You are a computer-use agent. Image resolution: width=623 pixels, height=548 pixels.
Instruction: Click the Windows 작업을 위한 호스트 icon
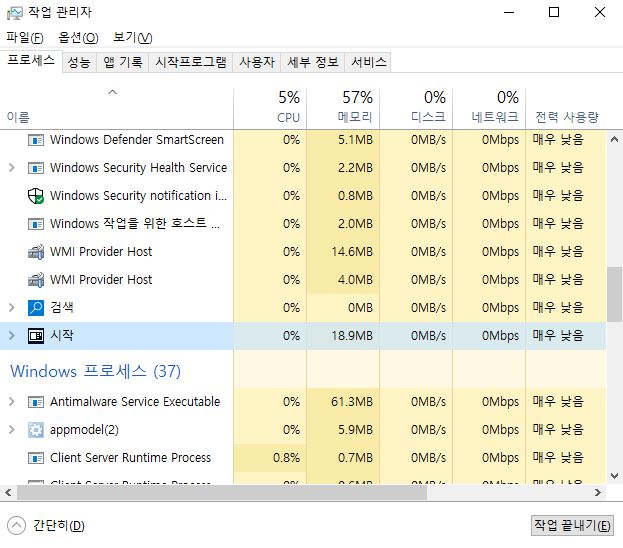coord(36,224)
